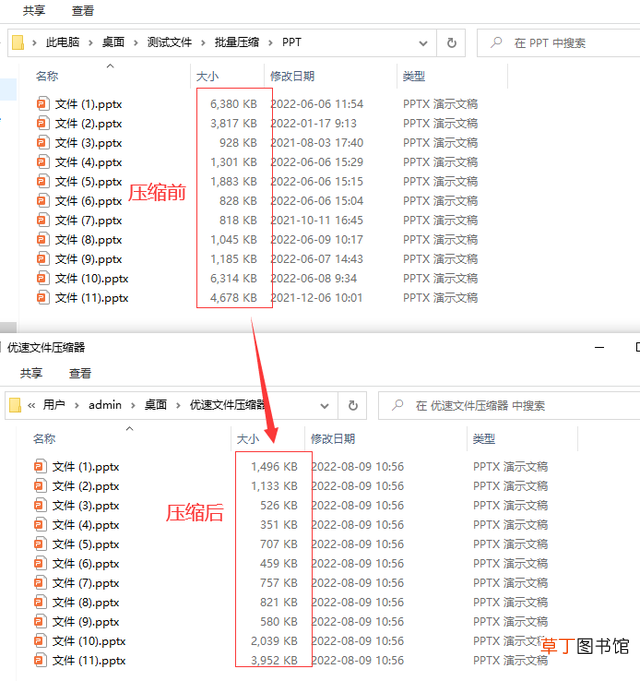
Task: Select 文件 (3).pptx in 优速文件压缩器 window
Action: pos(86,505)
